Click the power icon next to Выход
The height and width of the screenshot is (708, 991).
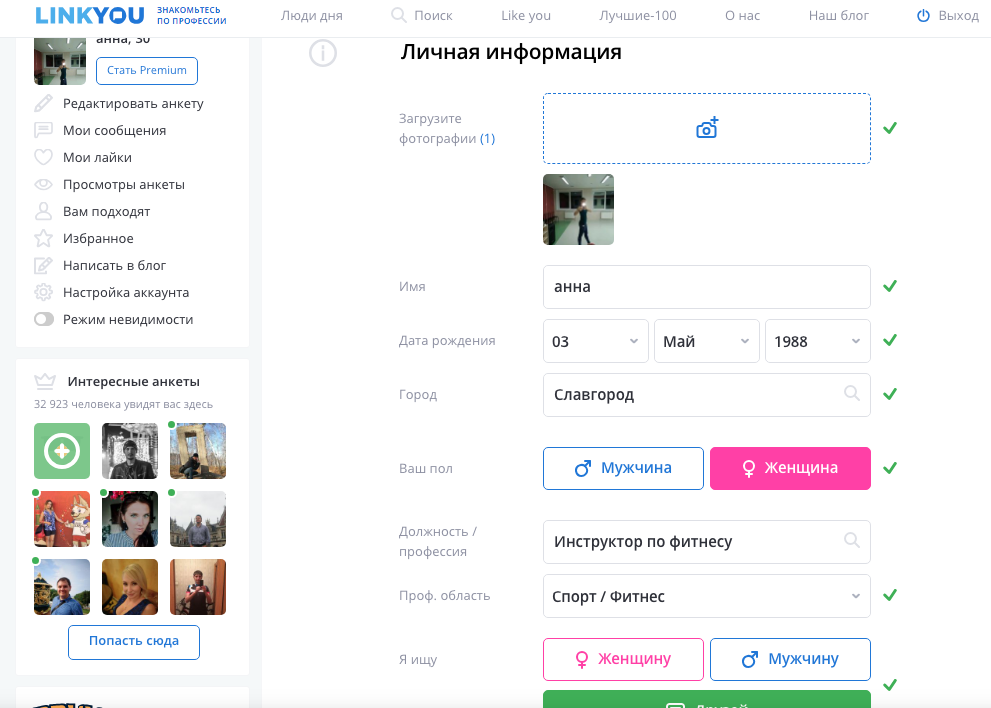click(923, 15)
